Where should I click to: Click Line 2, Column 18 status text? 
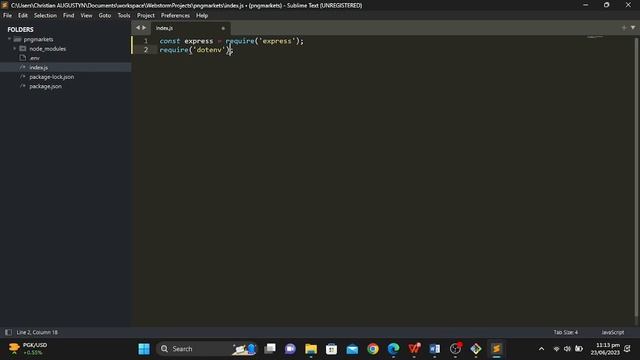point(37,332)
